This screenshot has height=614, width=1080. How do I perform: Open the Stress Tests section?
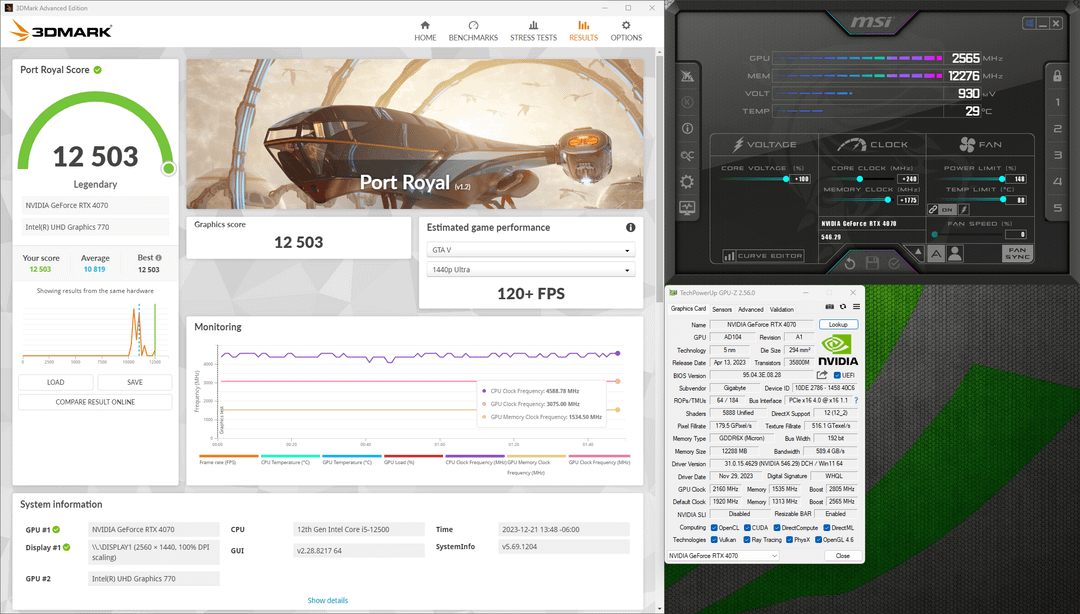533,31
